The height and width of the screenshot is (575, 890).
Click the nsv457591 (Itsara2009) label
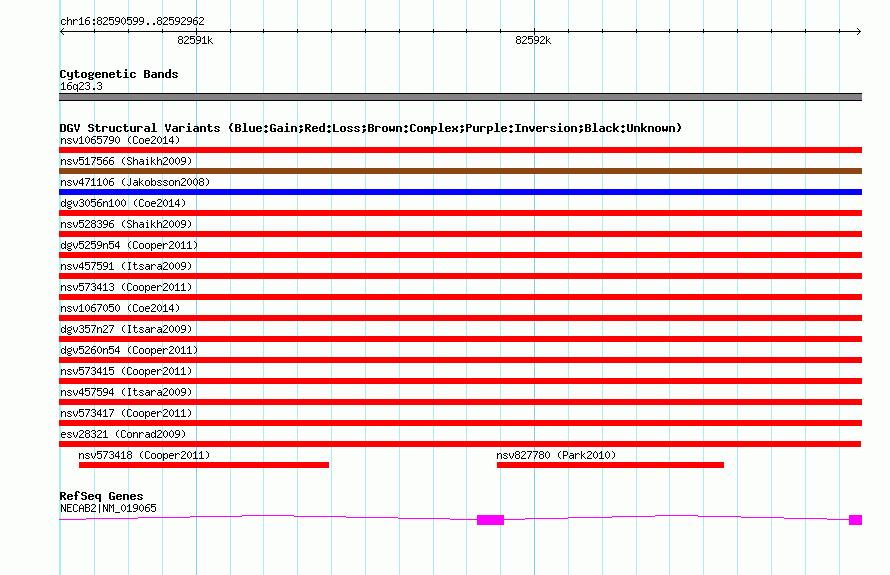[126, 266]
